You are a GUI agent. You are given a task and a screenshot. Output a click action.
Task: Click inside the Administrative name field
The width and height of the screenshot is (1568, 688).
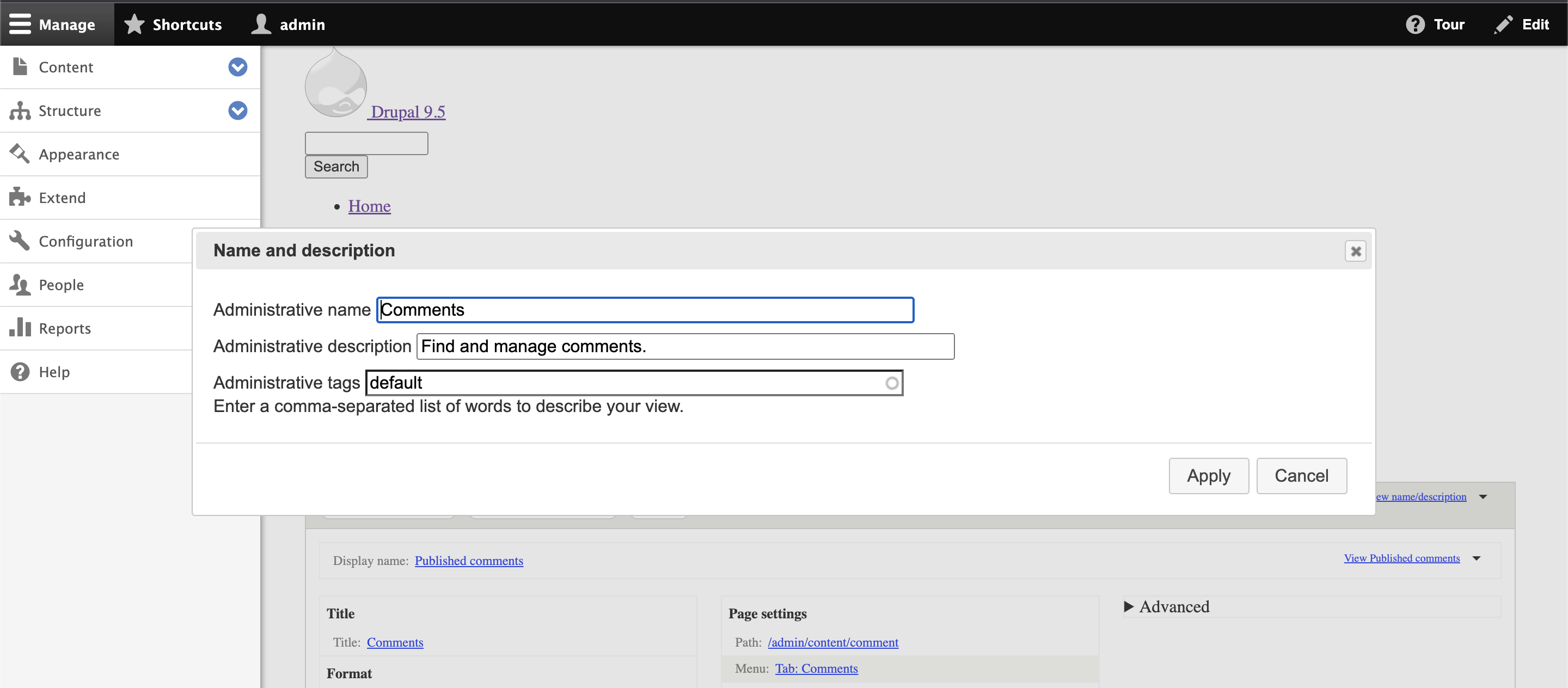pyautogui.click(x=645, y=310)
